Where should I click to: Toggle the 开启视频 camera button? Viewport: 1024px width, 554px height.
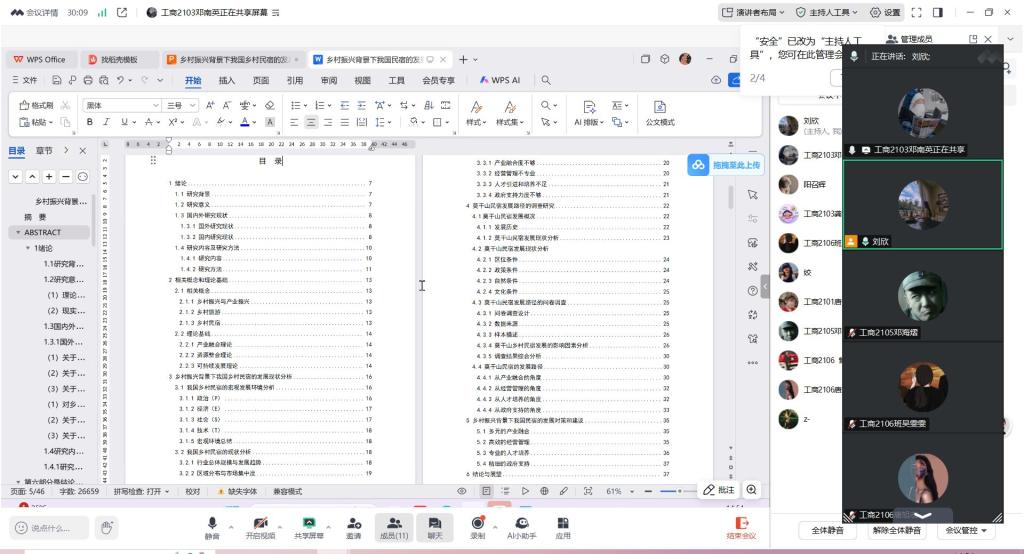pyautogui.click(x=260, y=523)
